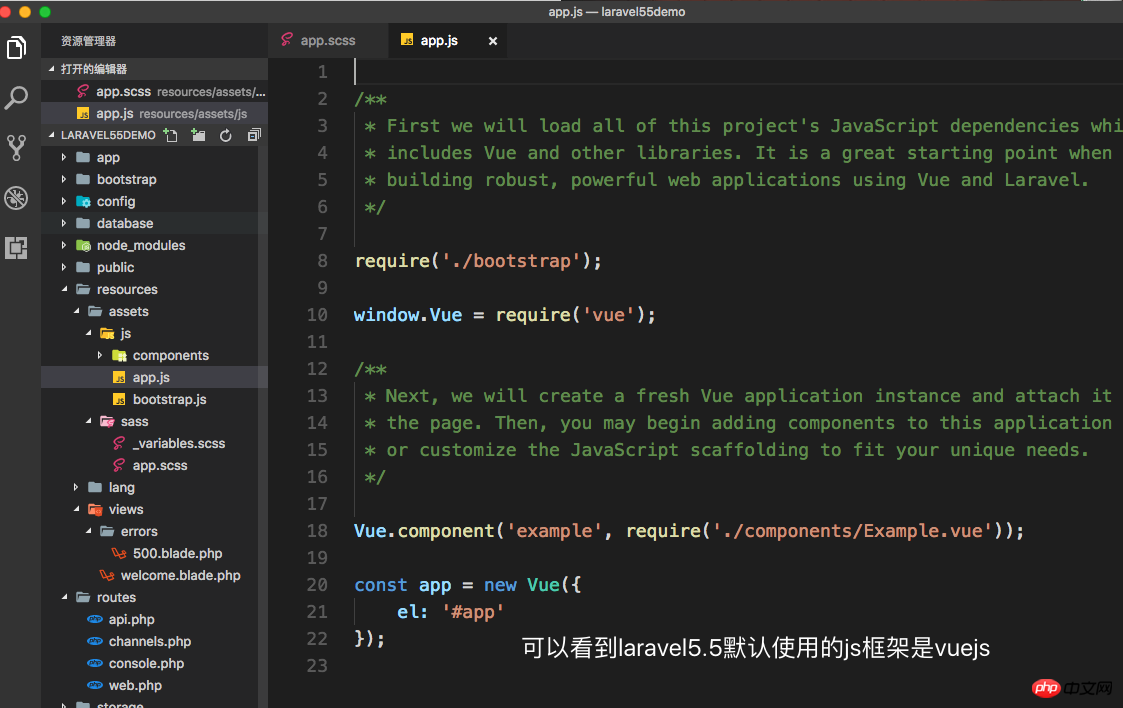The width and height of the screenshot is (1123, 708).
Task: Maximize the window with green button
Action: point(45,11)
